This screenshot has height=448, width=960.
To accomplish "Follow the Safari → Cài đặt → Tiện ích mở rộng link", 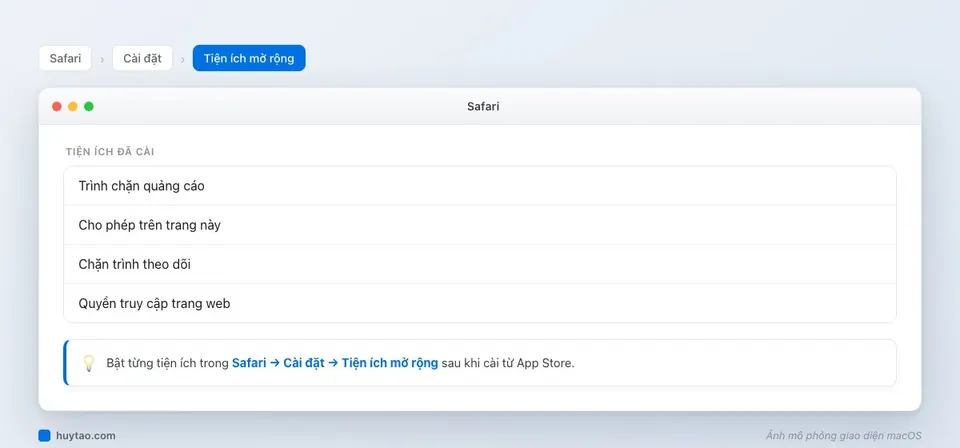I will [335, 363].
